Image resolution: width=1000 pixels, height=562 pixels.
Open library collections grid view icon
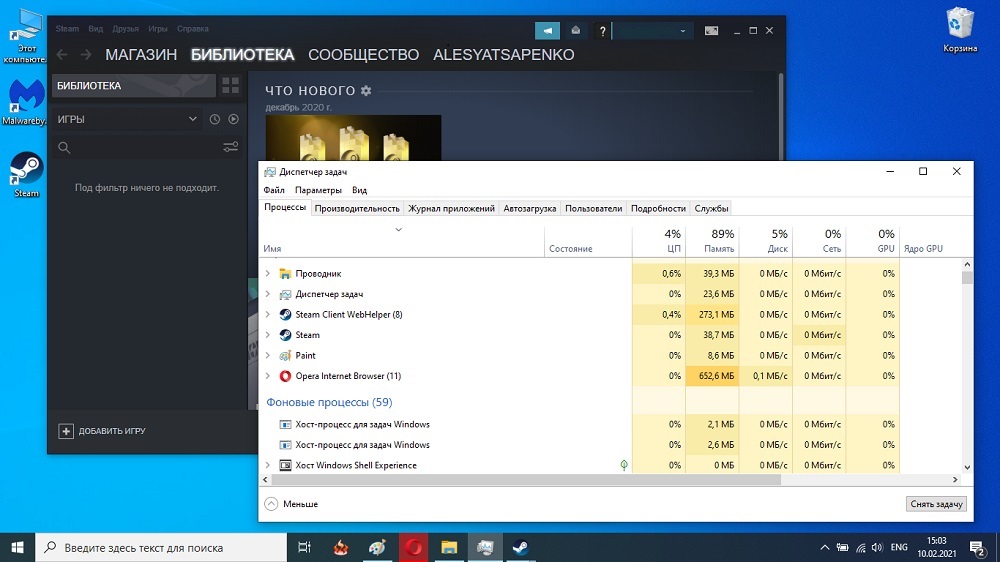click(x=231, y=86)
